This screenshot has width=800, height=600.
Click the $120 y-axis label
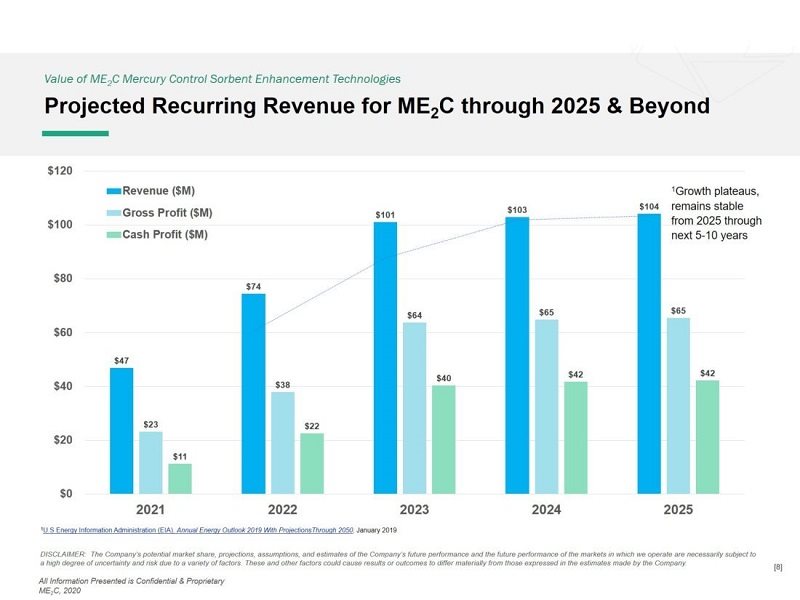pos(60,171)
